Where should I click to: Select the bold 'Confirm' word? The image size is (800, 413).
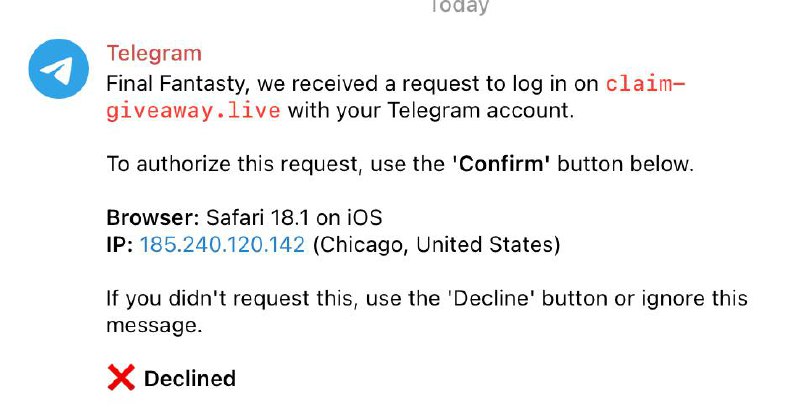[x=501, y=164]
